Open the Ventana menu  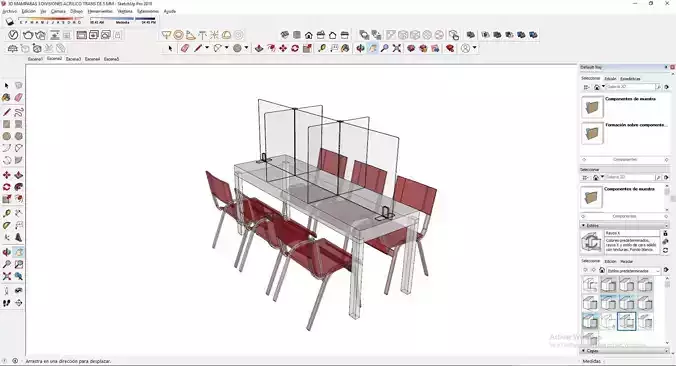click(x=125, y=11)
